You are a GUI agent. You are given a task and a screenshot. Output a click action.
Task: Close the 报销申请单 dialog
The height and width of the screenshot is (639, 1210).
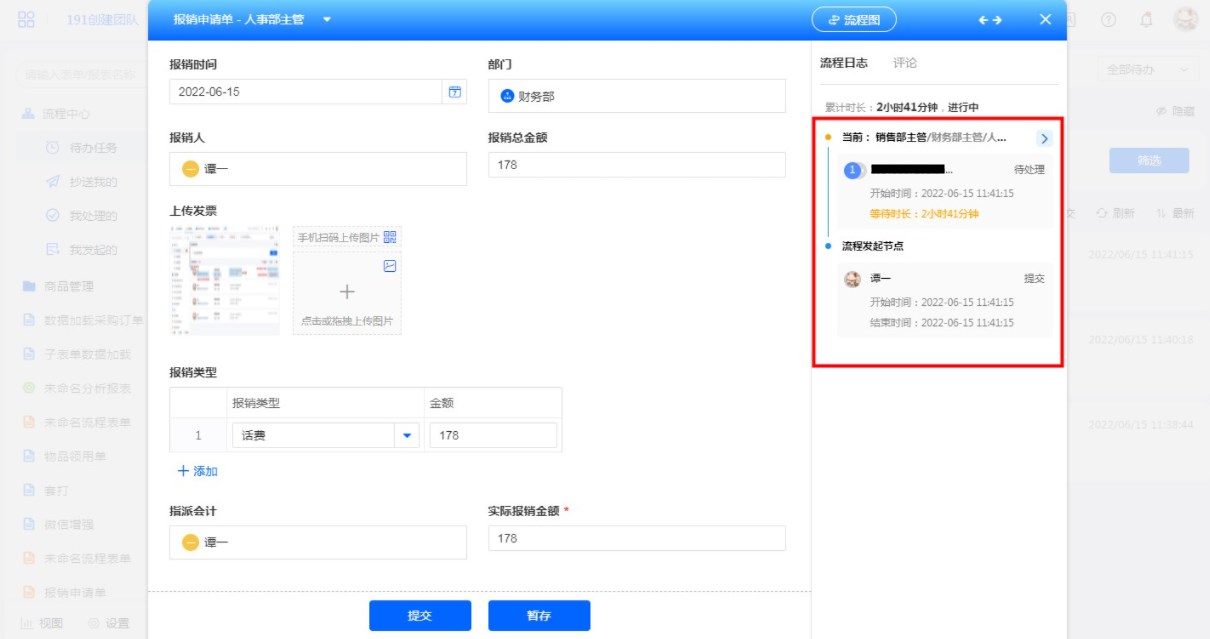tap(1045, 20)
